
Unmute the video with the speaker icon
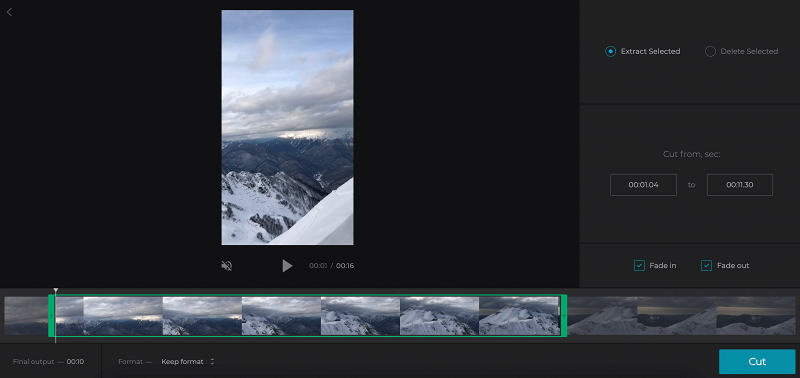point(227,266)
